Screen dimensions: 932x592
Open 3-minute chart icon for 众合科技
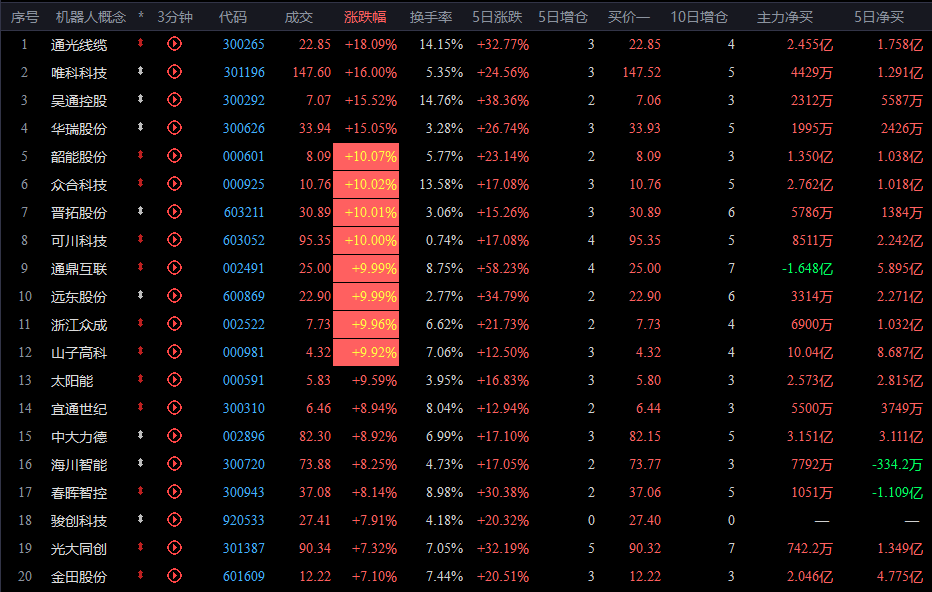coord(174,184)
